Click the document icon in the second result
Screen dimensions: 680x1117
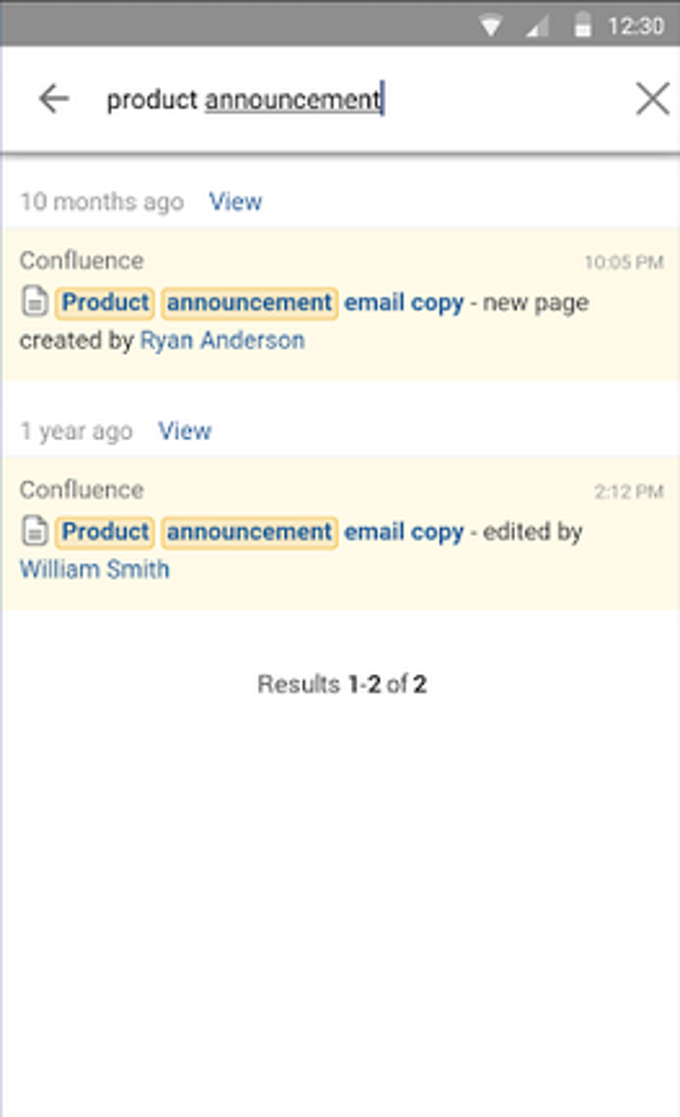click(34, 531)
